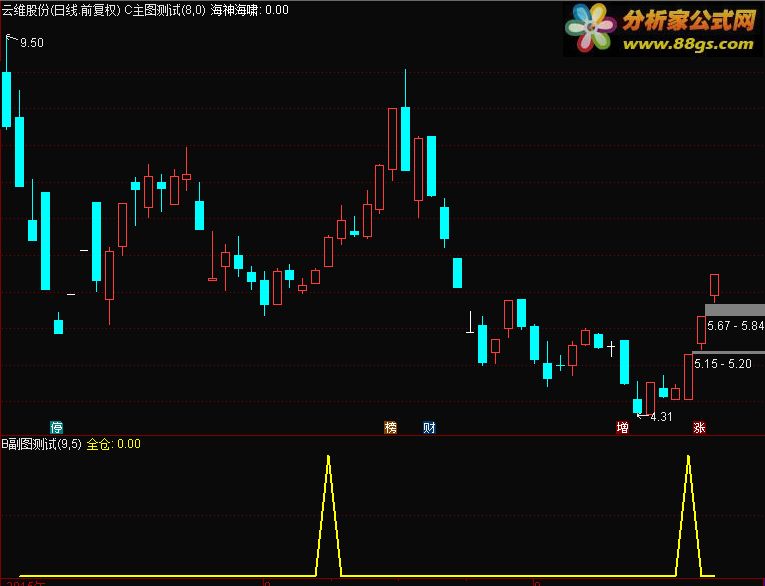
Task: Click the 停 event marker icon
Action: pos(57,428)
